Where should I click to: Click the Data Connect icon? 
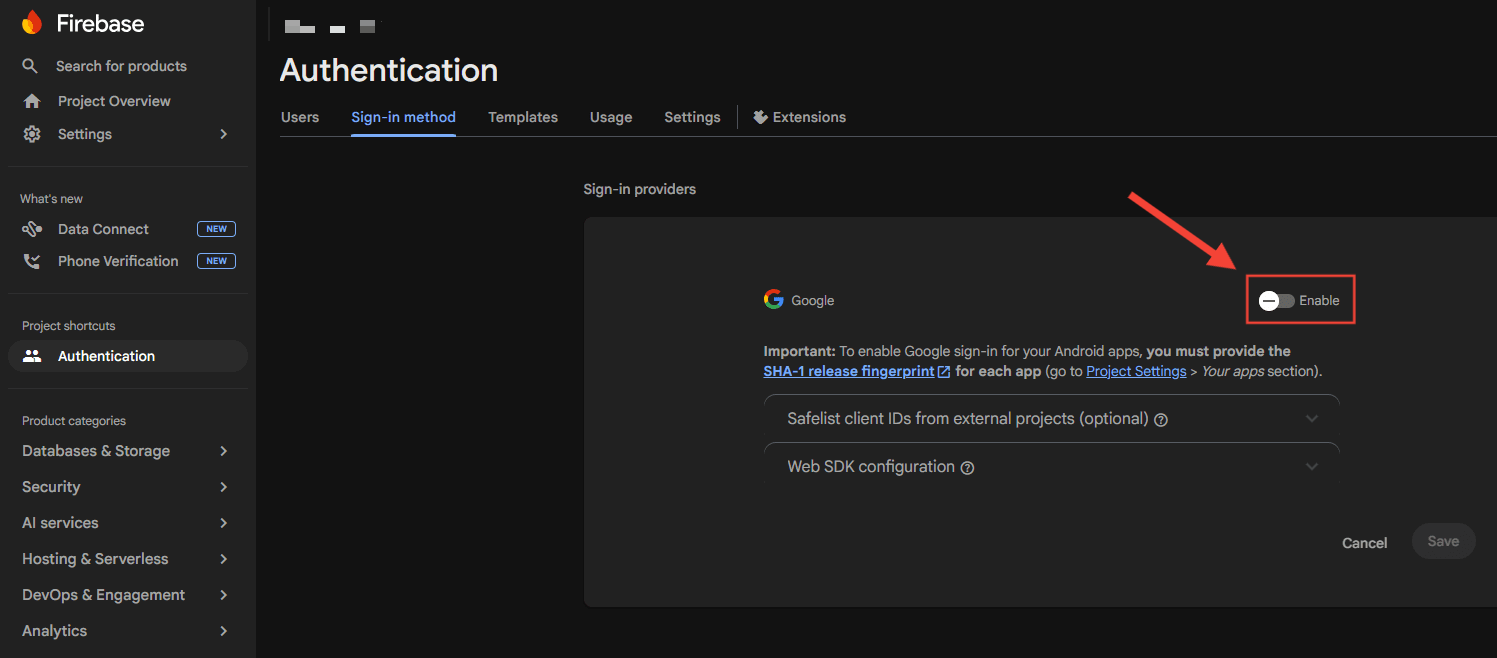(x=32, y=229)
